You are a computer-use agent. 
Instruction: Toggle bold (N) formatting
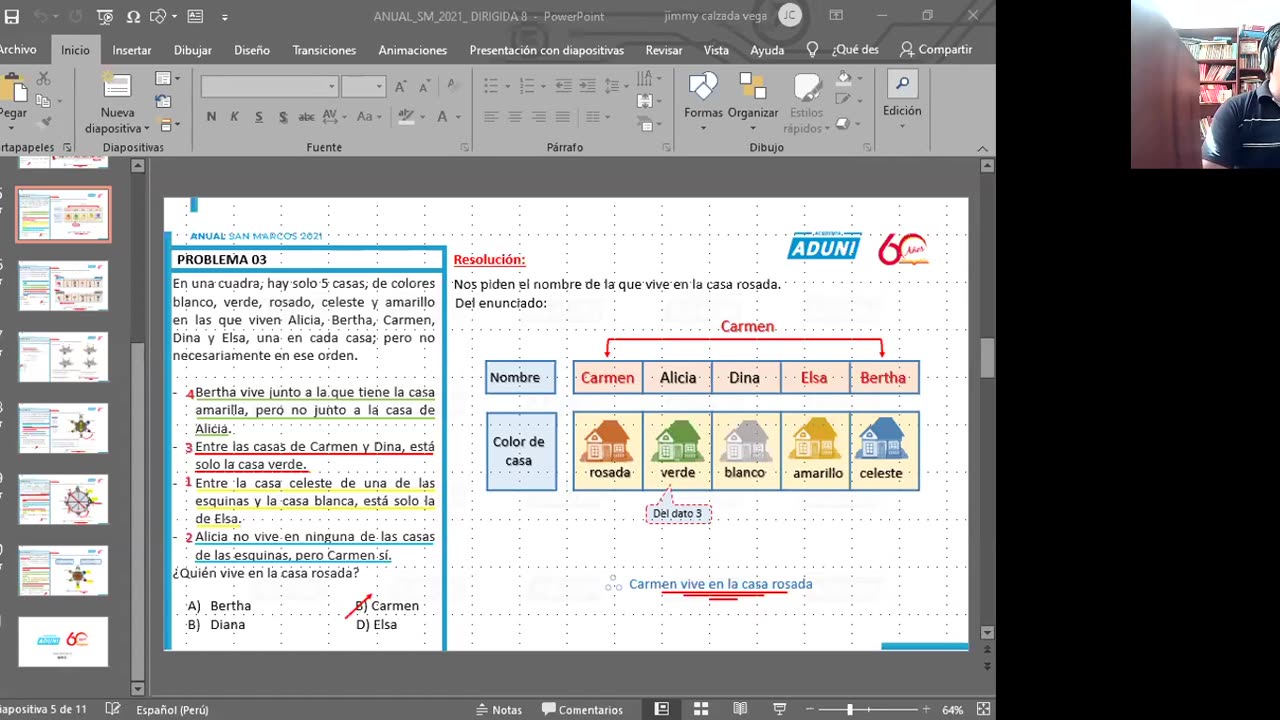coord(211,117)
